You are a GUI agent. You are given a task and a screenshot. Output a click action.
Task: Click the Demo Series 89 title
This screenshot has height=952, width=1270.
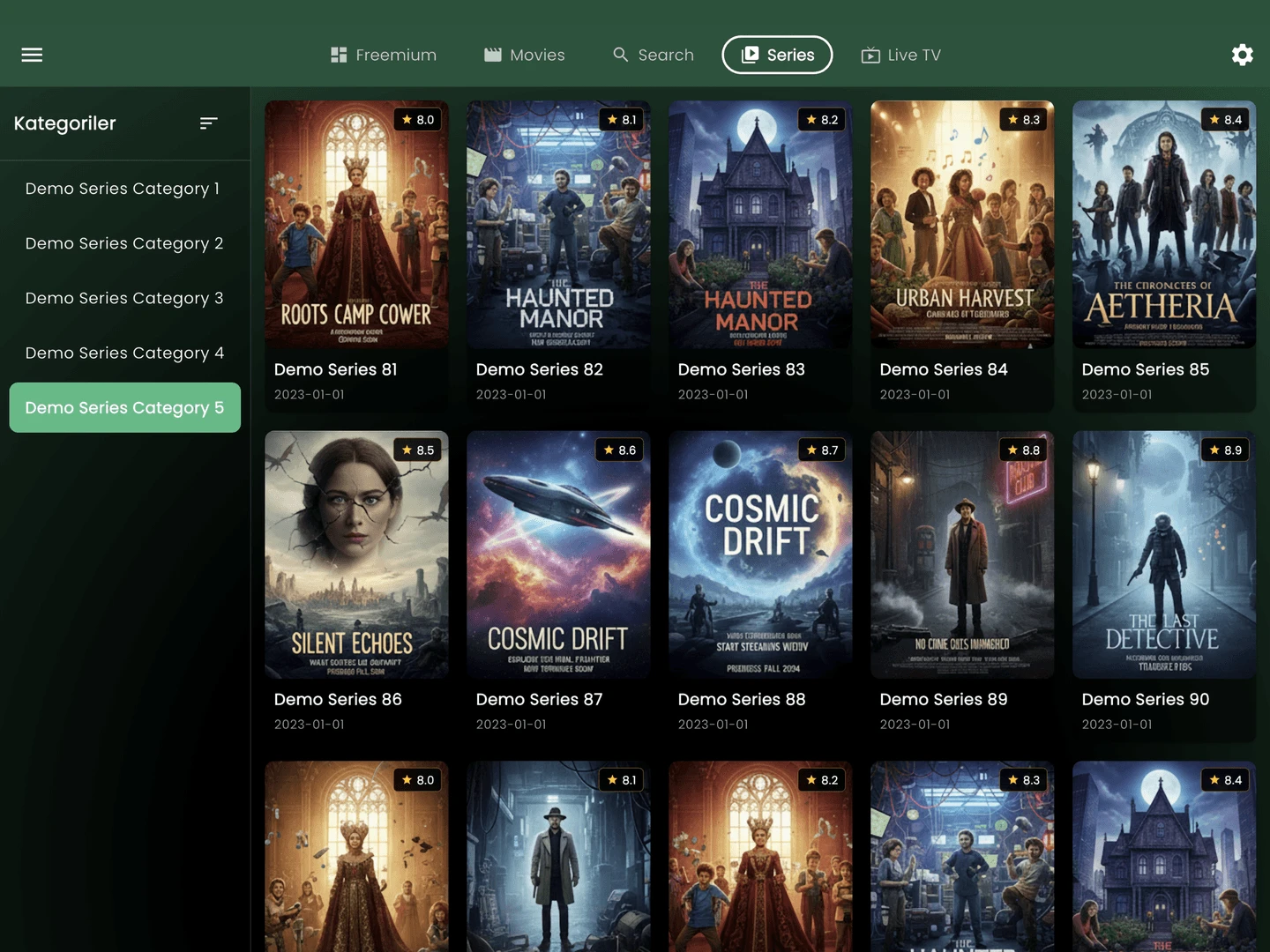(x=943, y=699)
